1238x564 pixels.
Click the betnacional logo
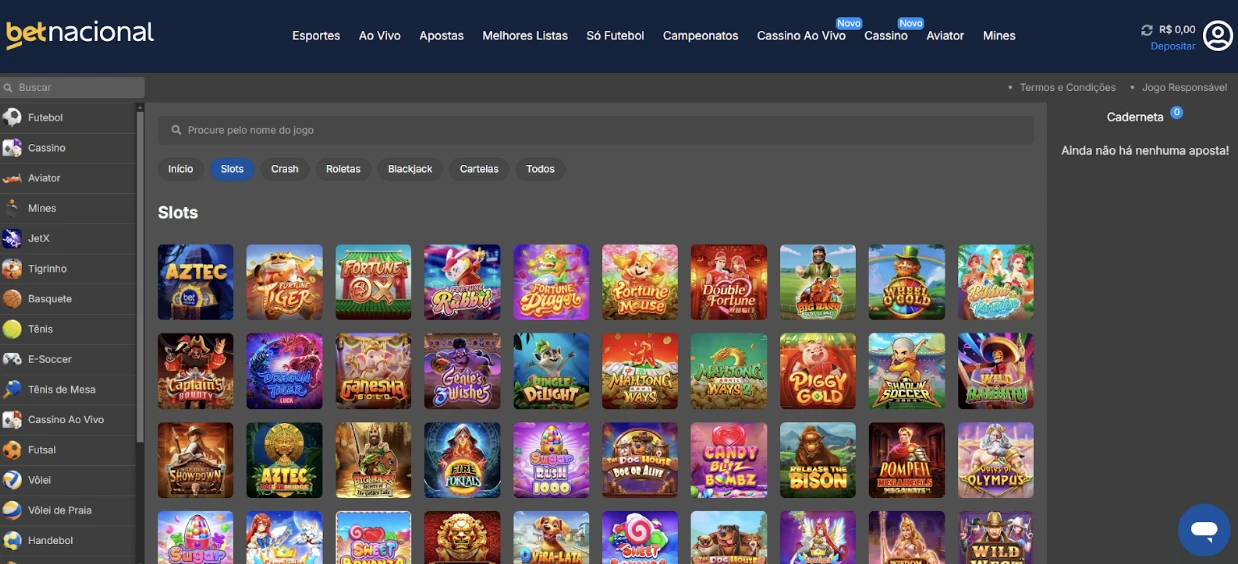(80, 34)
